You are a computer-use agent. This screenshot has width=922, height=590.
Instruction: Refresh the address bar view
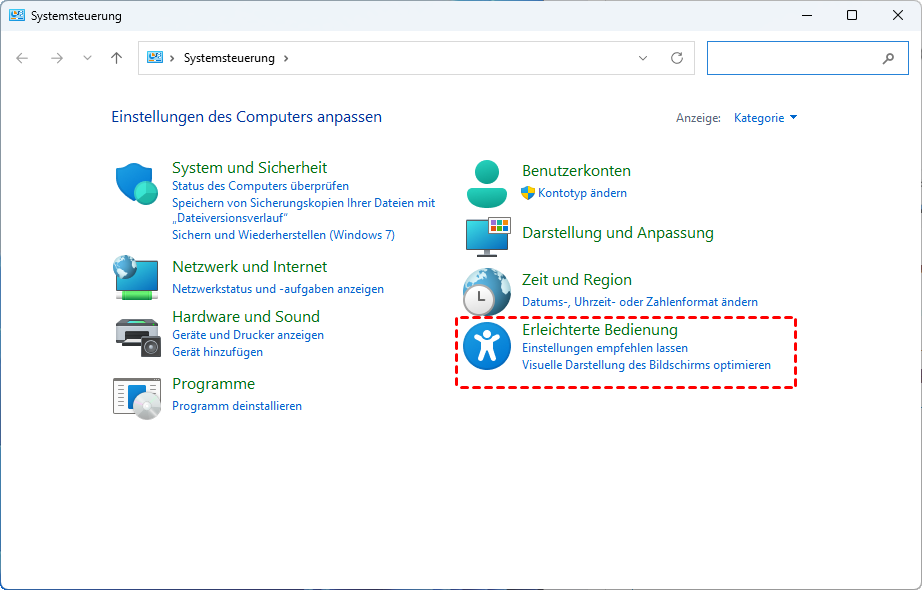click(677, 58)
